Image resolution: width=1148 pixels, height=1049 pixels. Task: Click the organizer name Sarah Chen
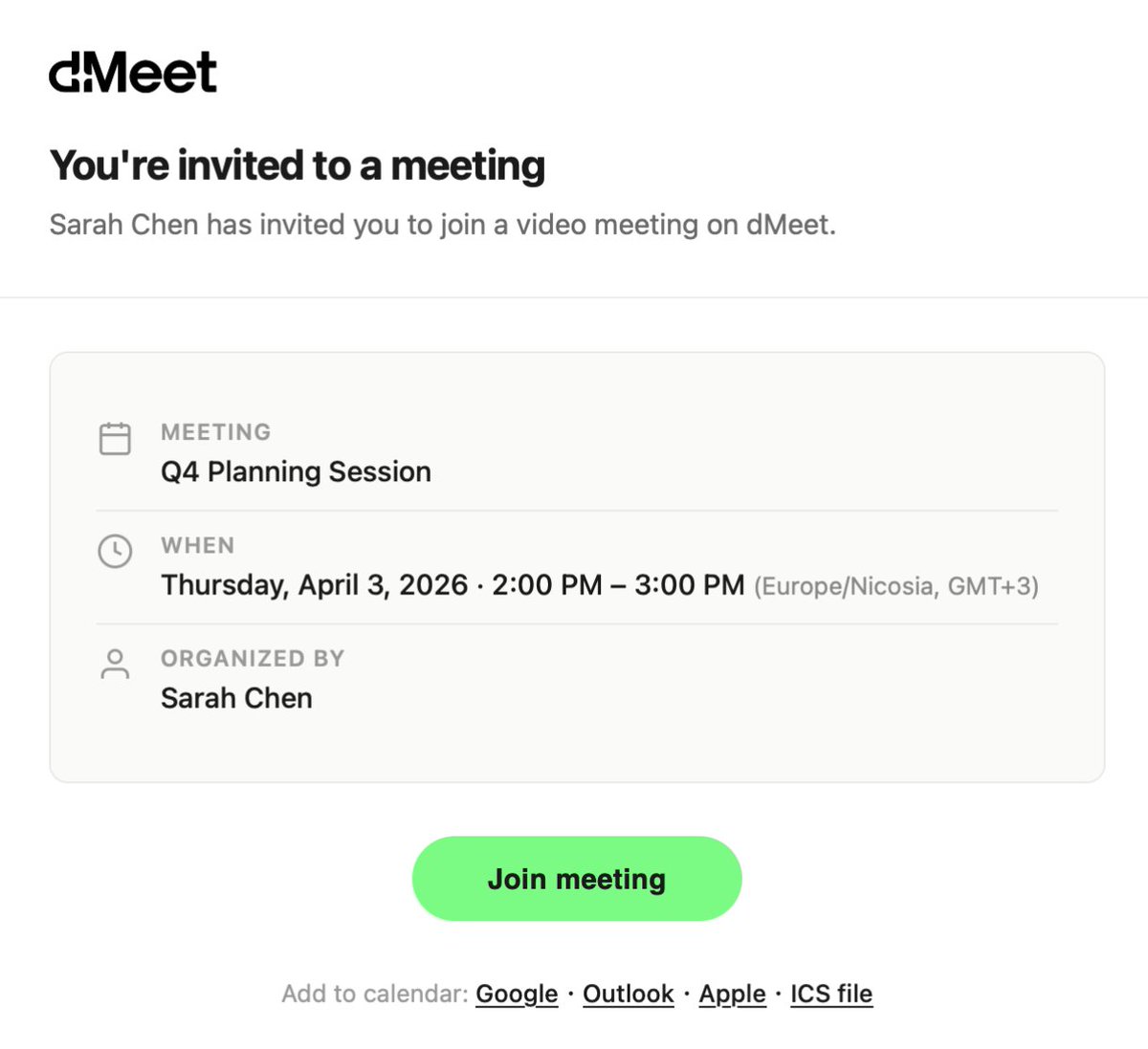coord(236,698)
